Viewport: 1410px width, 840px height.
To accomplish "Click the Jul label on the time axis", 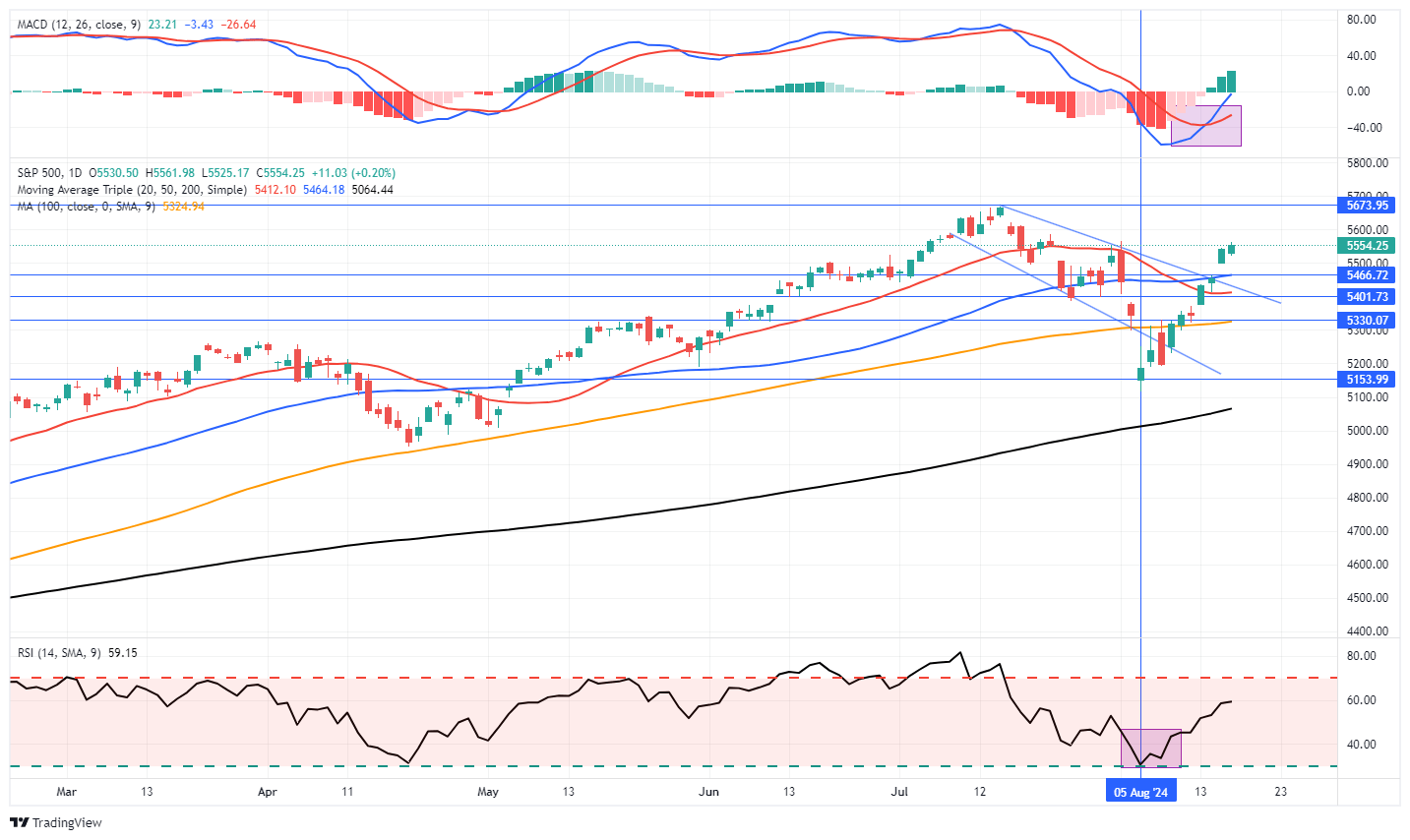I will tap(899, 791).
